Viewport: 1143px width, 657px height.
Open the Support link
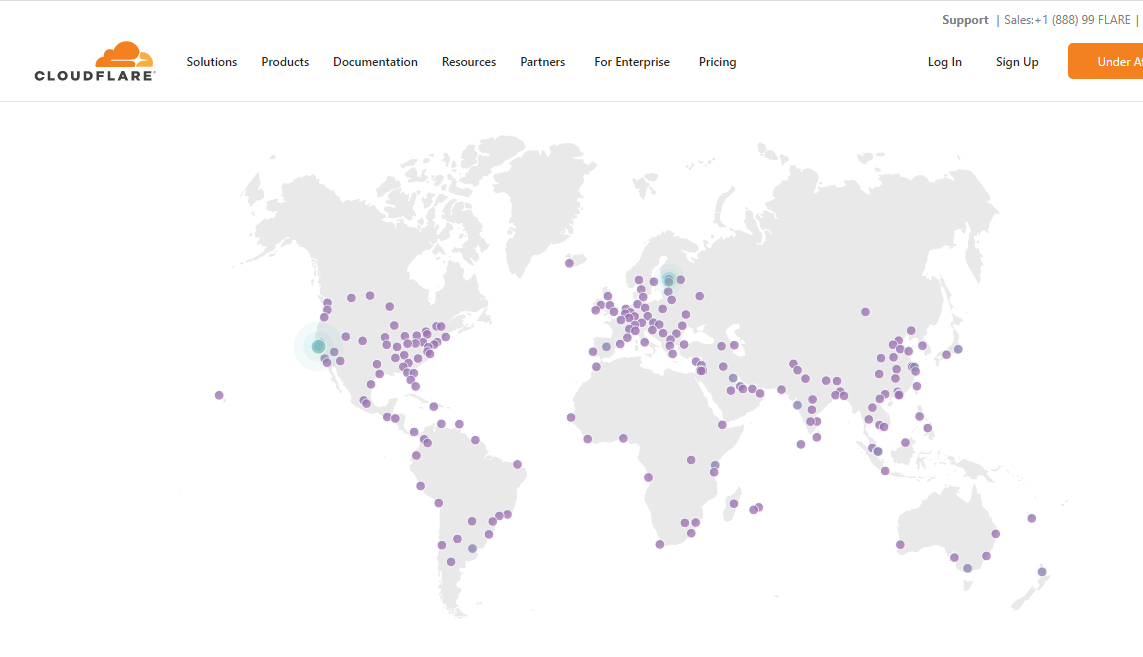(x=965, y=20)
